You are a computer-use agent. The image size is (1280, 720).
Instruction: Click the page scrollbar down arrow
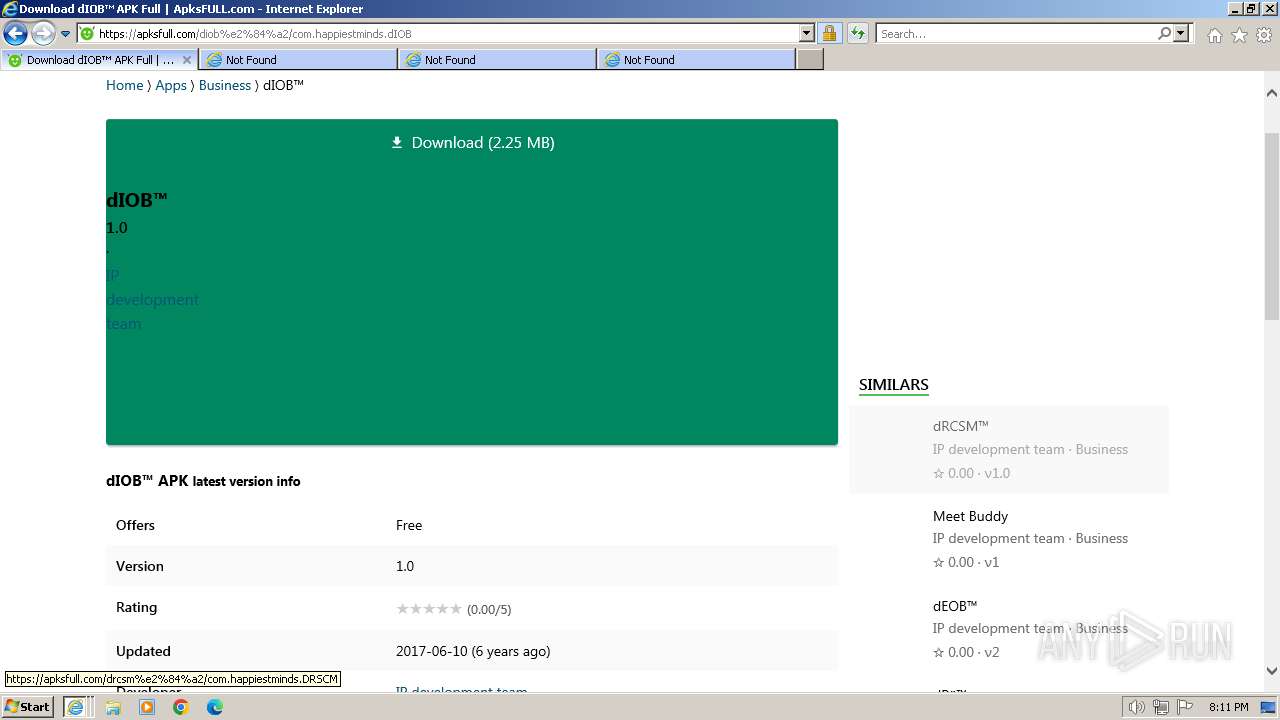point(1272,671)
